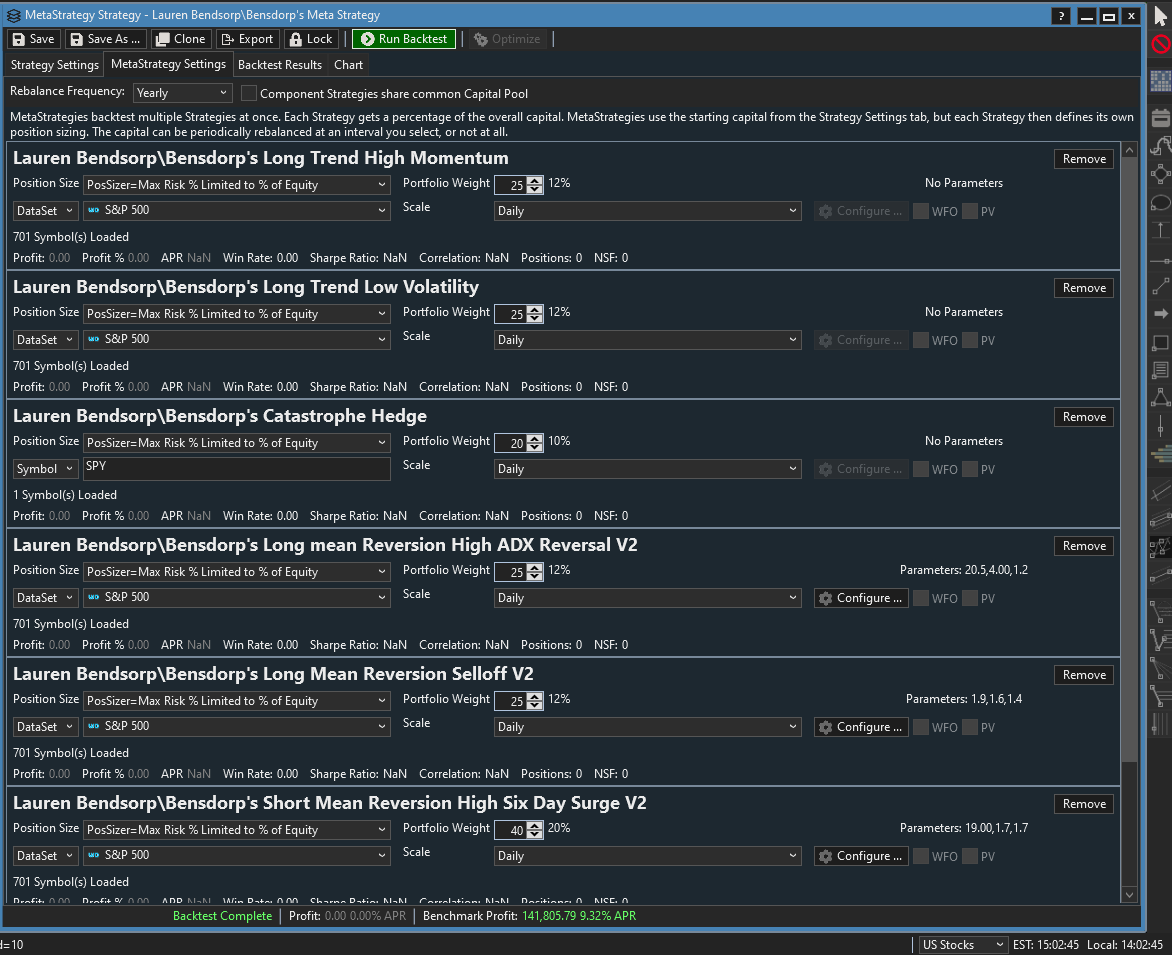Screen dimensions: 1172x955
Task: Toggle WFO checkbox for Six Day Surge V2
Action: tap(921, 856)
